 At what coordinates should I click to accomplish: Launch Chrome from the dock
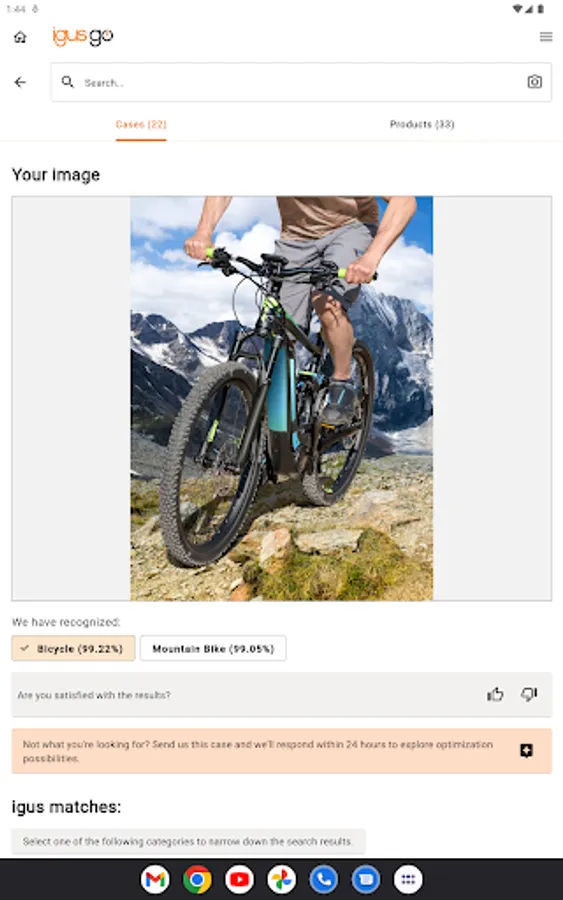tap(197, 879)
